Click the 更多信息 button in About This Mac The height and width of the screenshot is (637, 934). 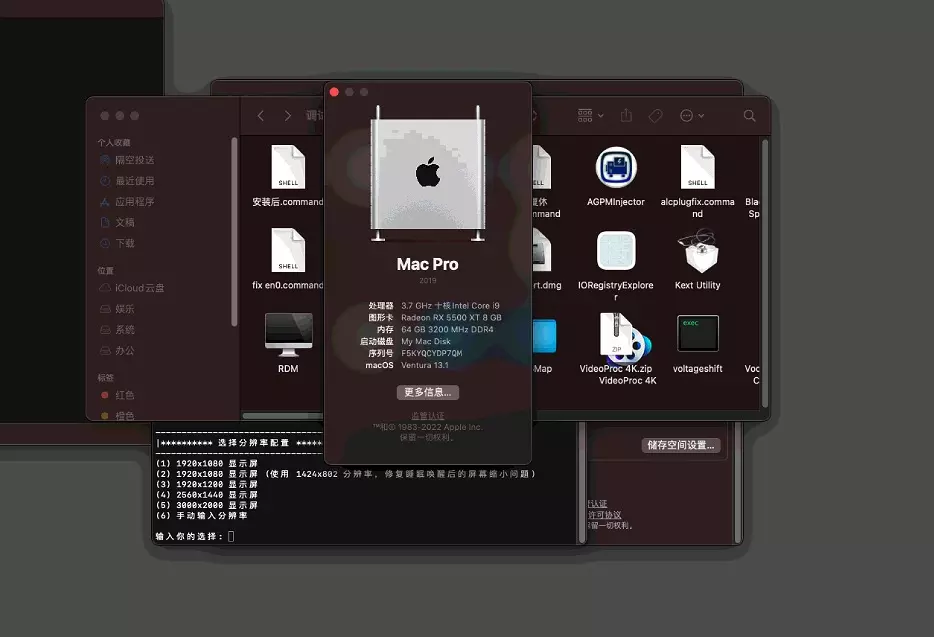tap(427, 392)
